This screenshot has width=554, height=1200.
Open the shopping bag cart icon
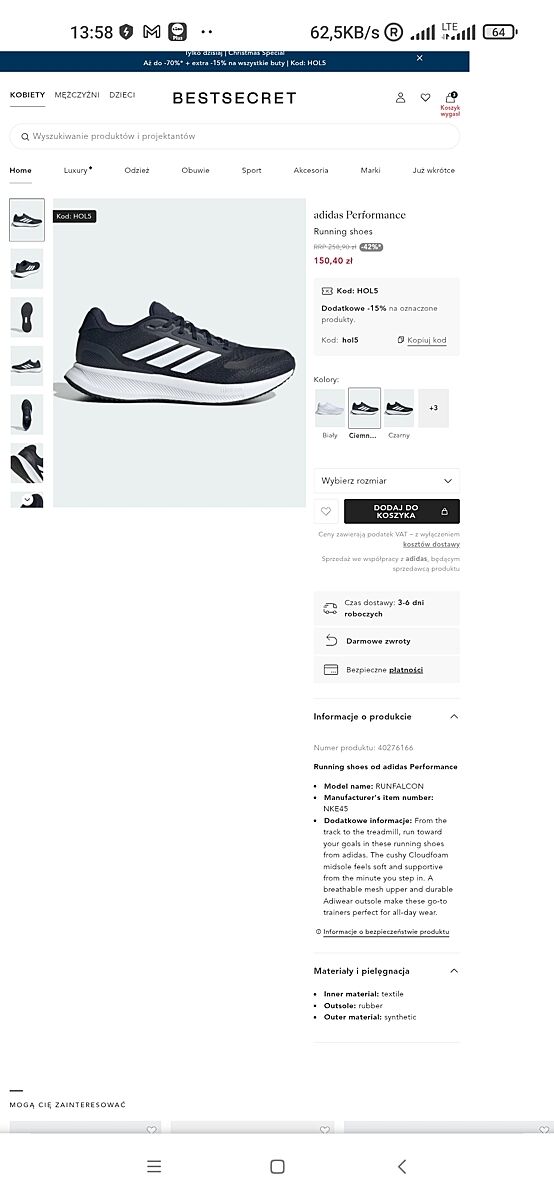coord(450,97)
